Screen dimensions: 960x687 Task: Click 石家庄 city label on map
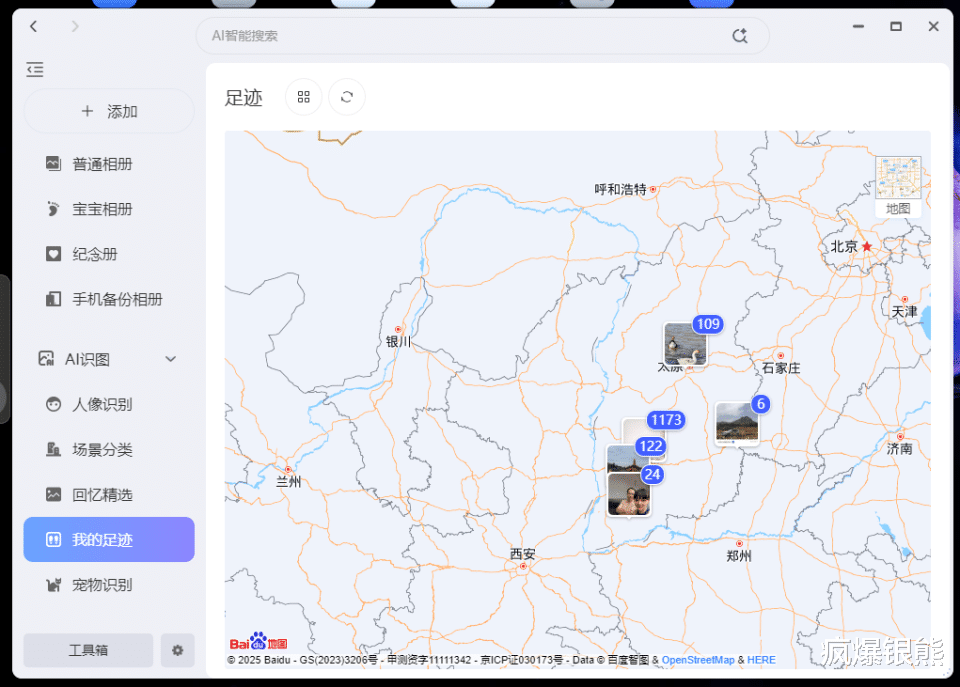[781, 368]
